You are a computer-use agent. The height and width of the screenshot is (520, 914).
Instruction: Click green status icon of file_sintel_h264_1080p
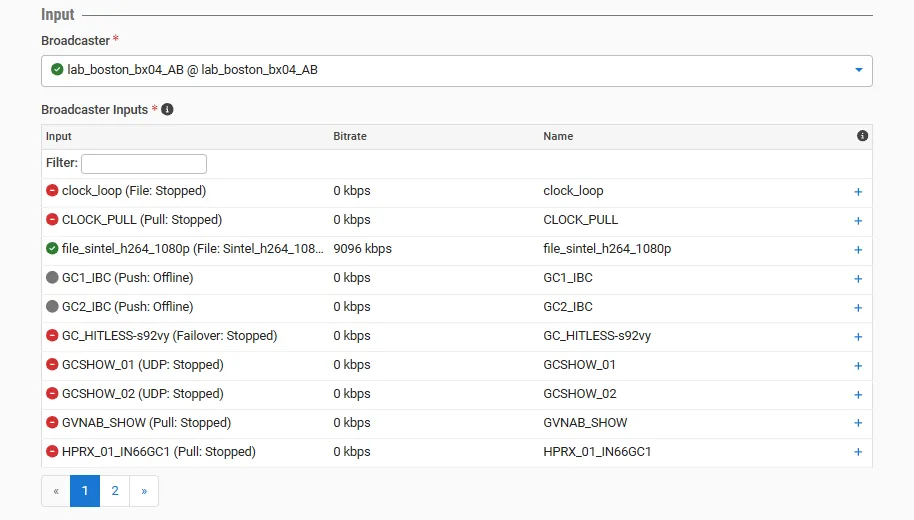pos(52,248)
